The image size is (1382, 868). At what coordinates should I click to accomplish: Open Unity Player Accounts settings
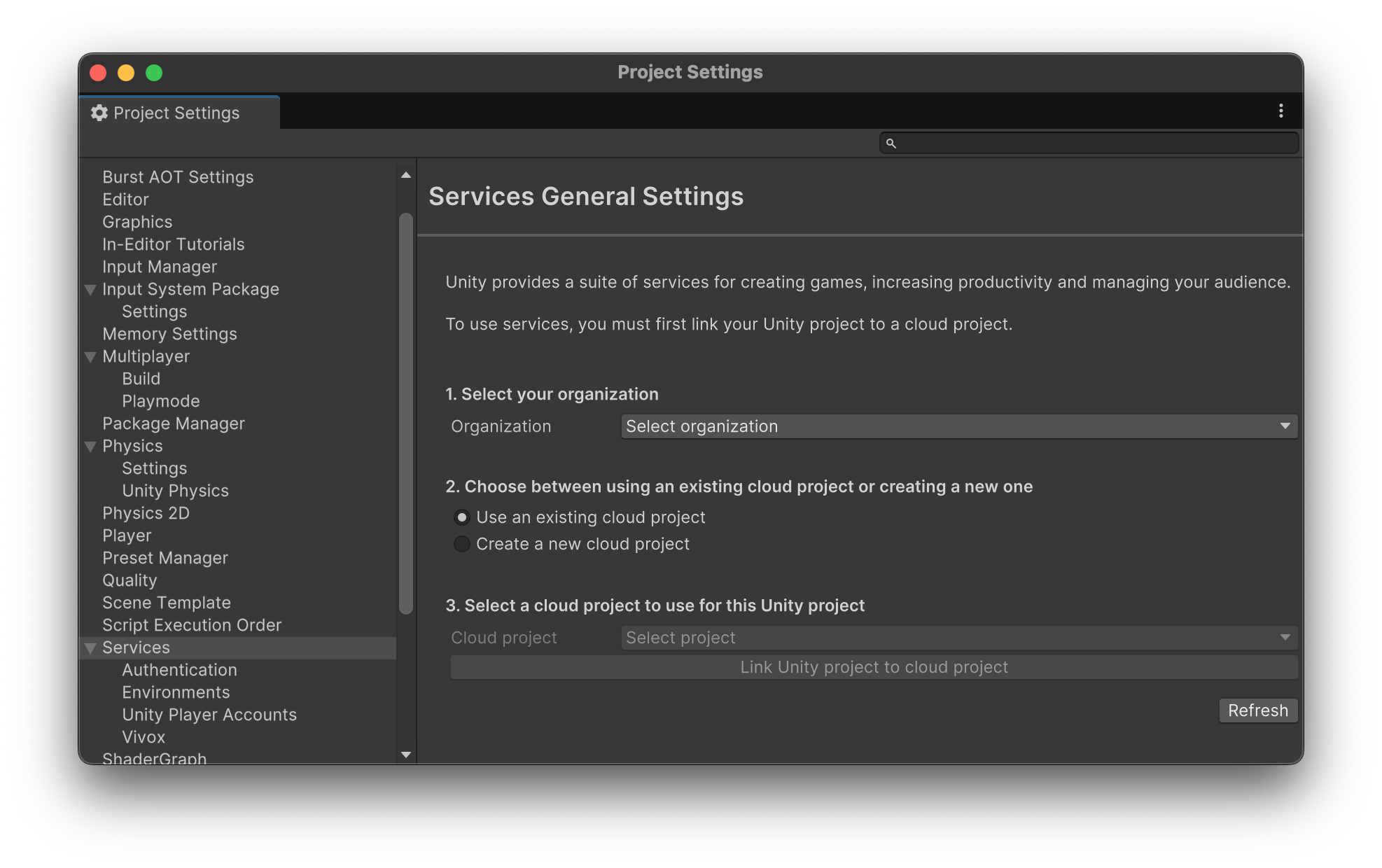(x=209, y=715)
